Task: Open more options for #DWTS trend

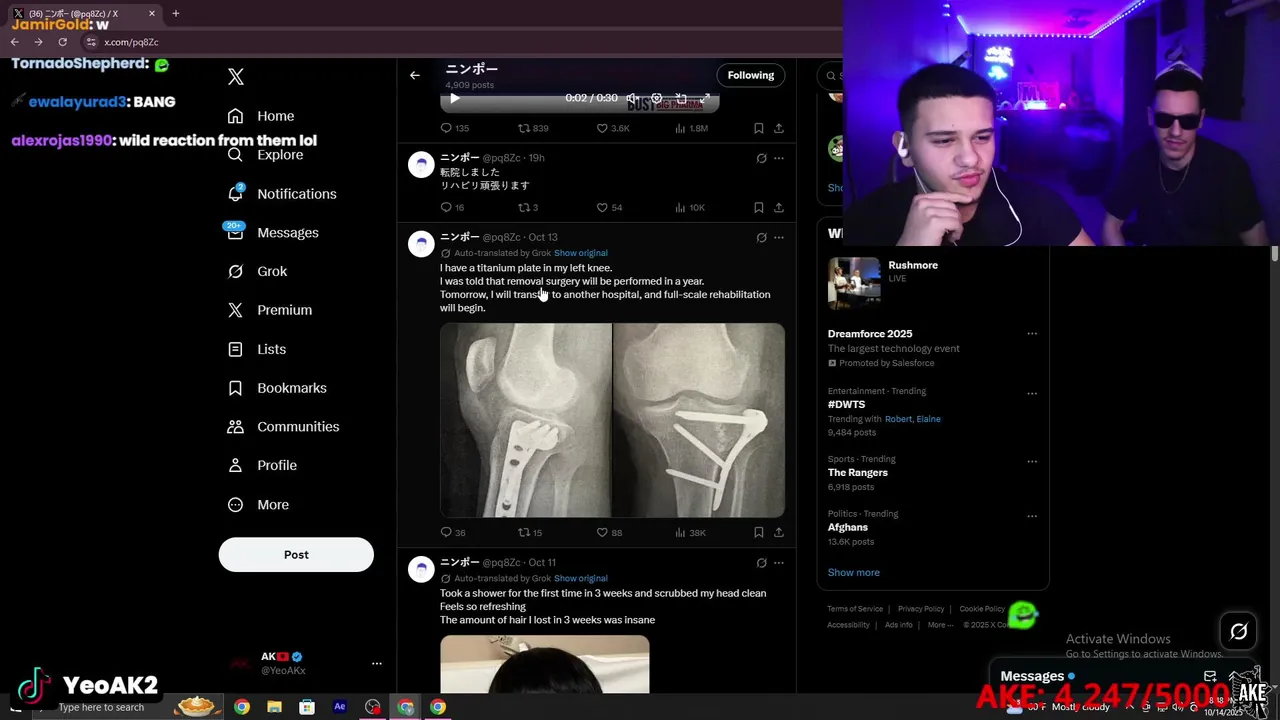Action: [1032, 392]
